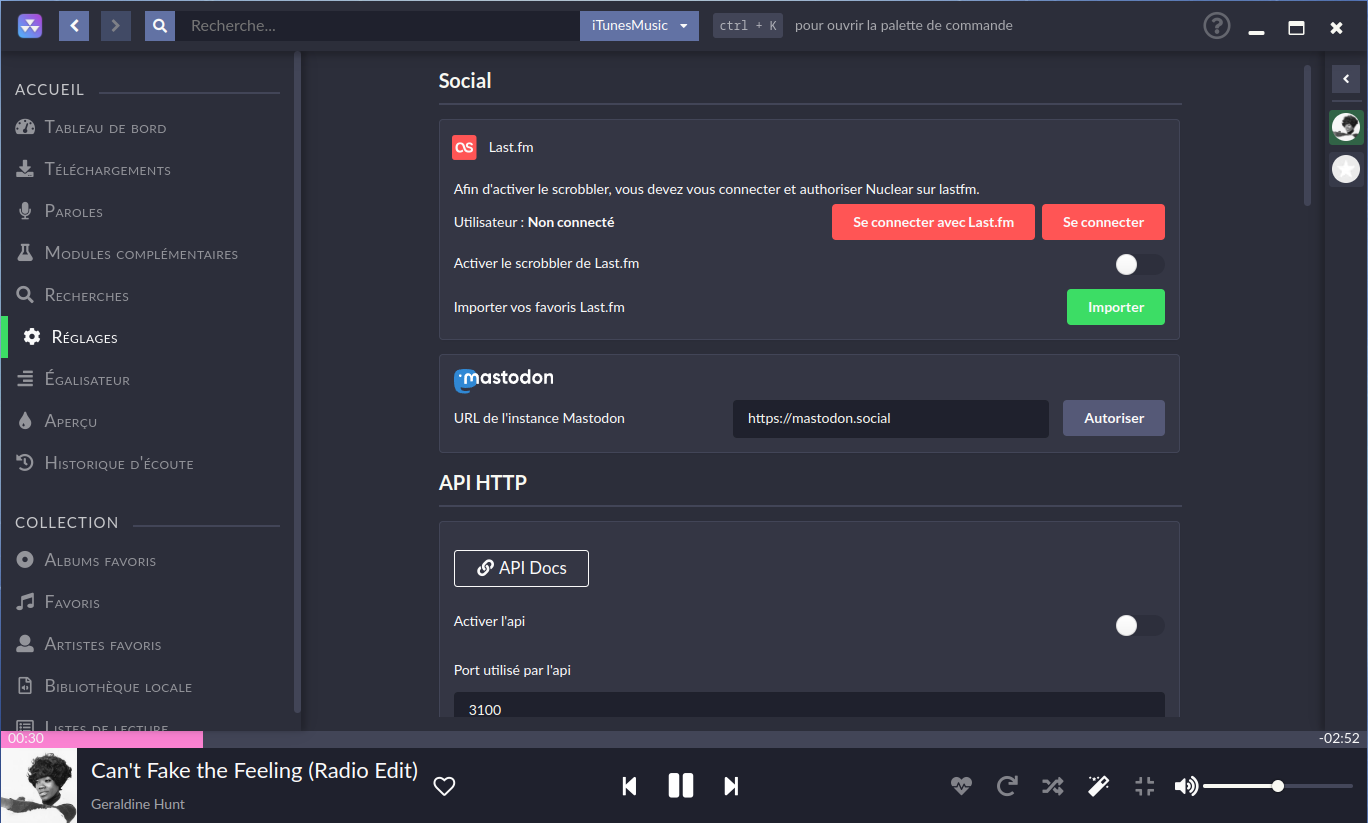
Task: Enable the Last.fm scrobbler toggle
Action: click(x=1139, y=264)
